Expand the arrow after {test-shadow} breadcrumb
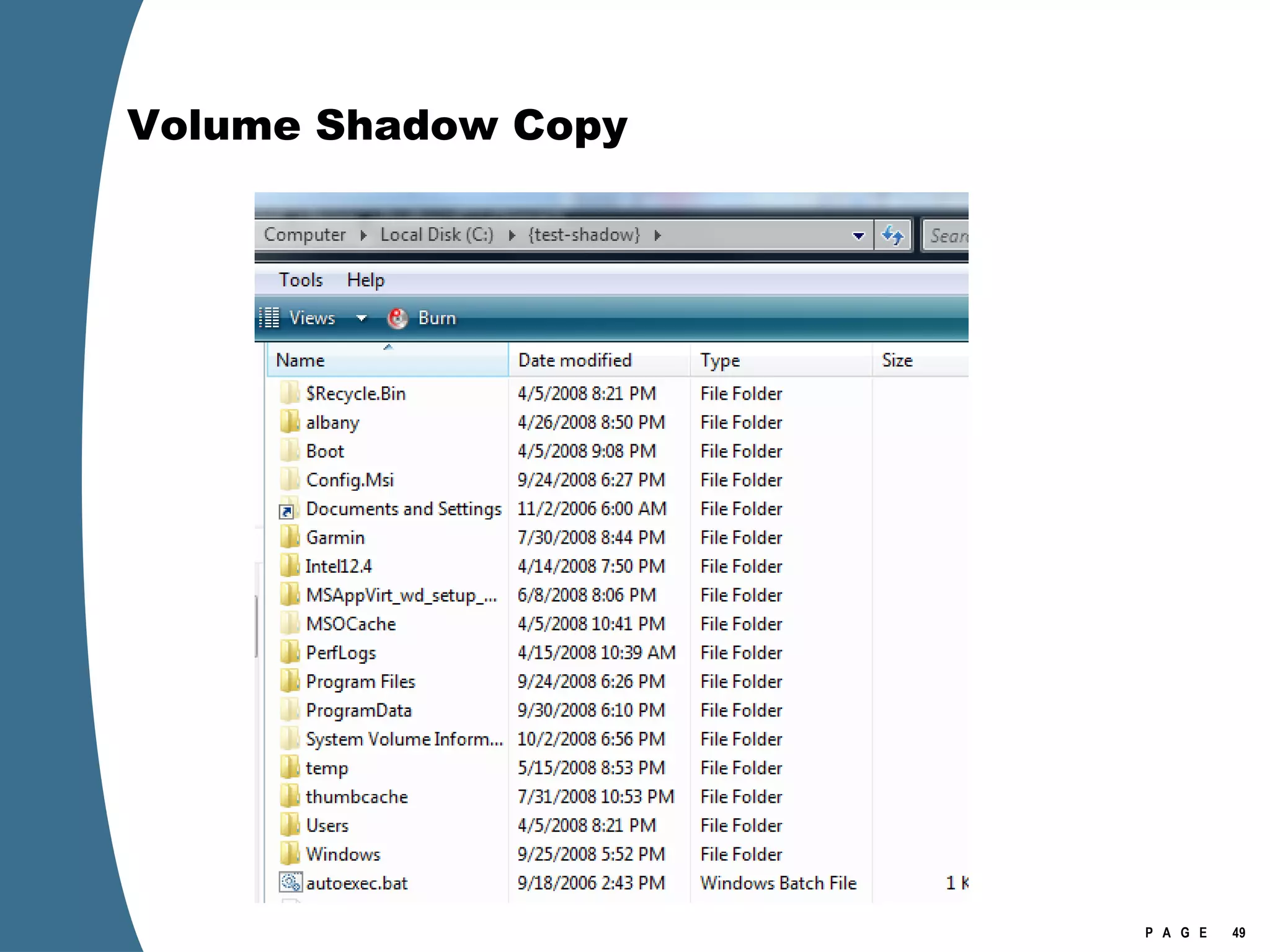 coord(658,236)
